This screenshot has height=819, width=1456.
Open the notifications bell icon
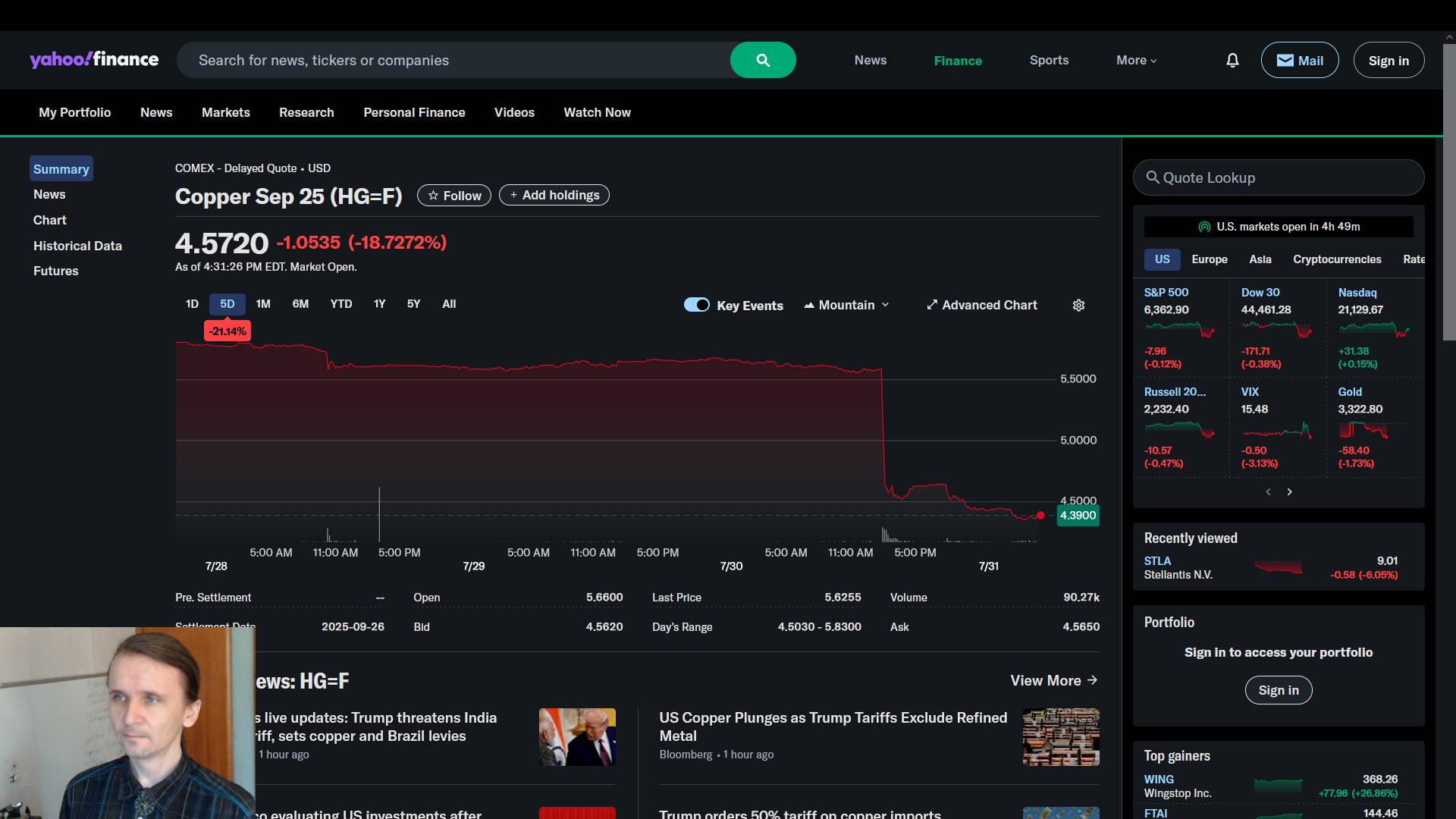coord(1232,60)
